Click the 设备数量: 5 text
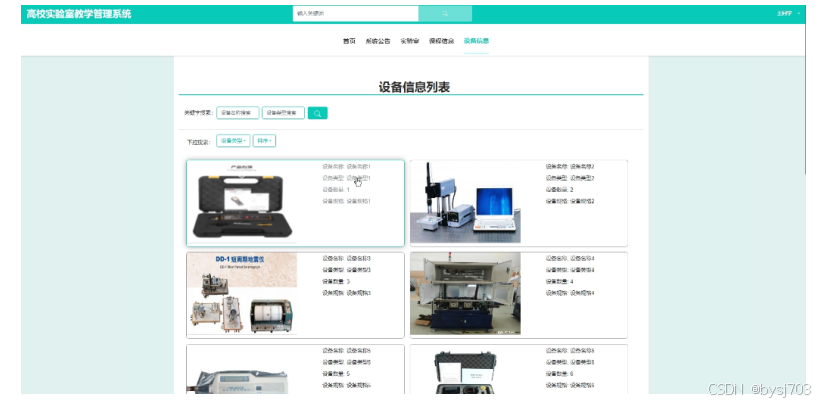Screen dimensions: 830x405 coord(336,374)
